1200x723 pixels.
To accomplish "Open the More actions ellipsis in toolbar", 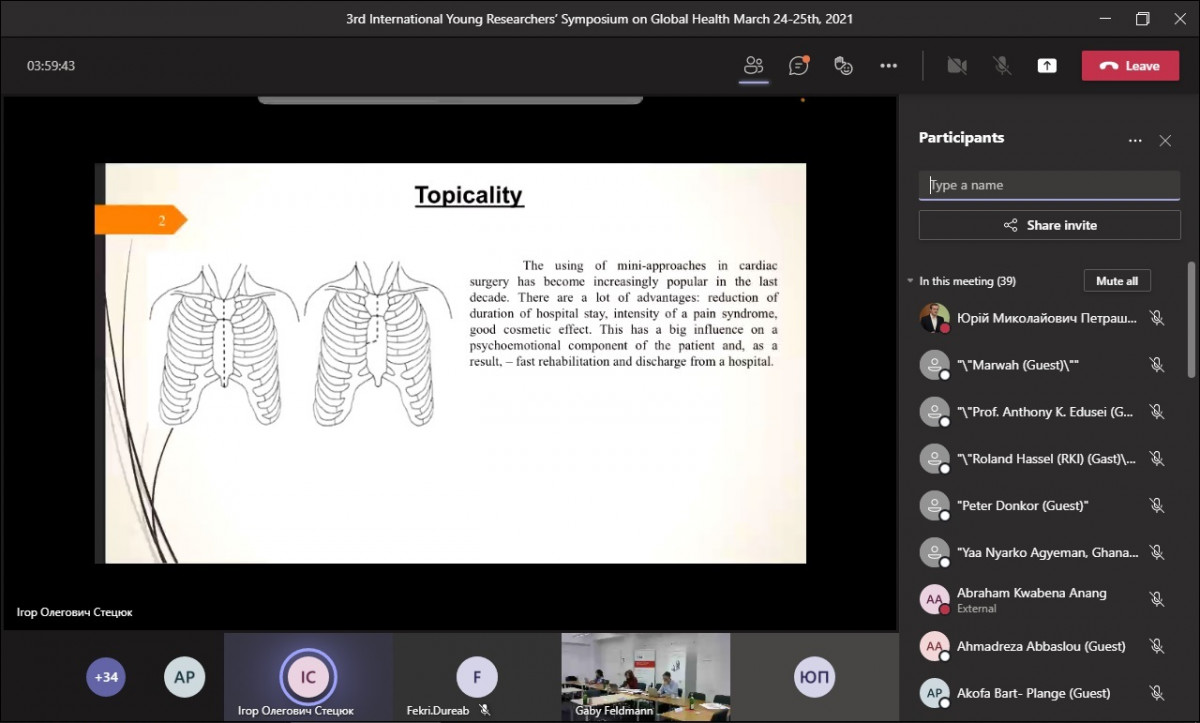I will pos(888,66).
